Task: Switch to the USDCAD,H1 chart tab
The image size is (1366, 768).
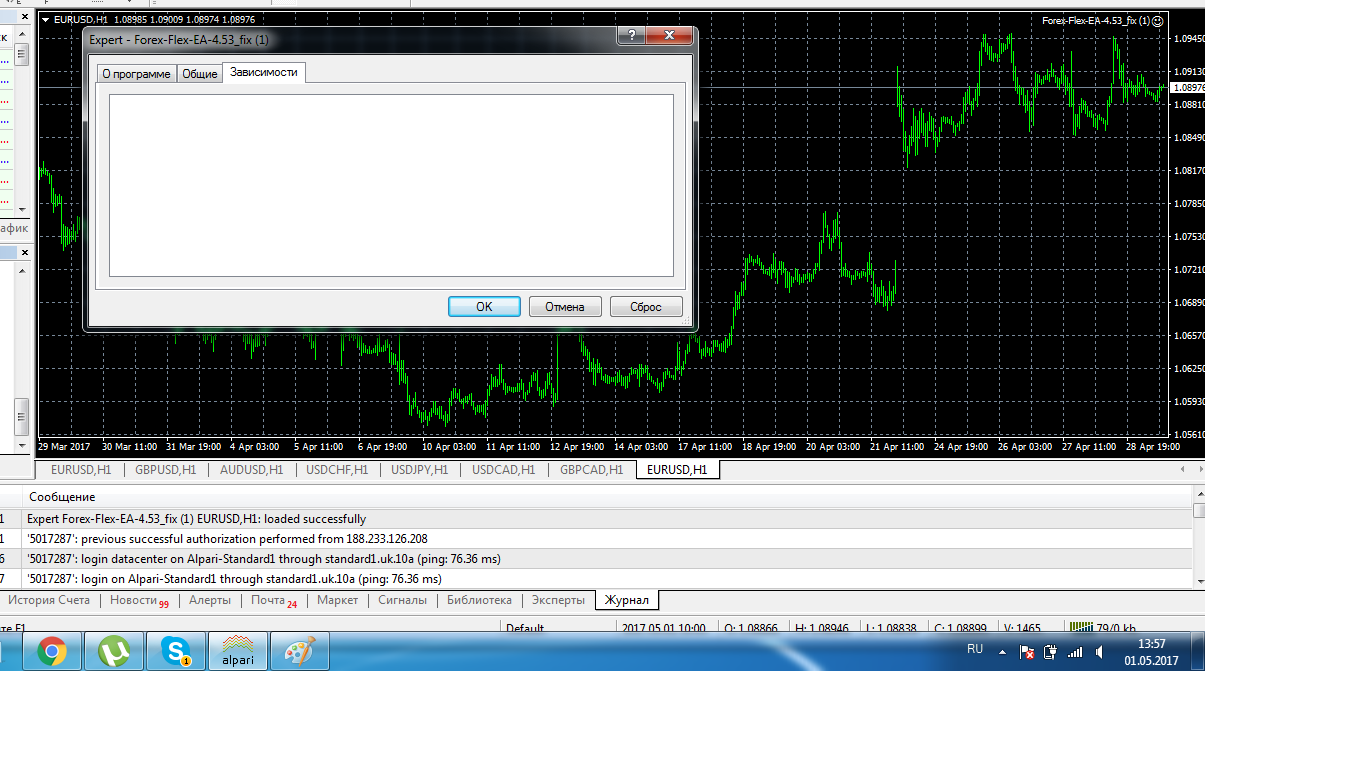Action: pyautogui.click(x=503, y=470)
